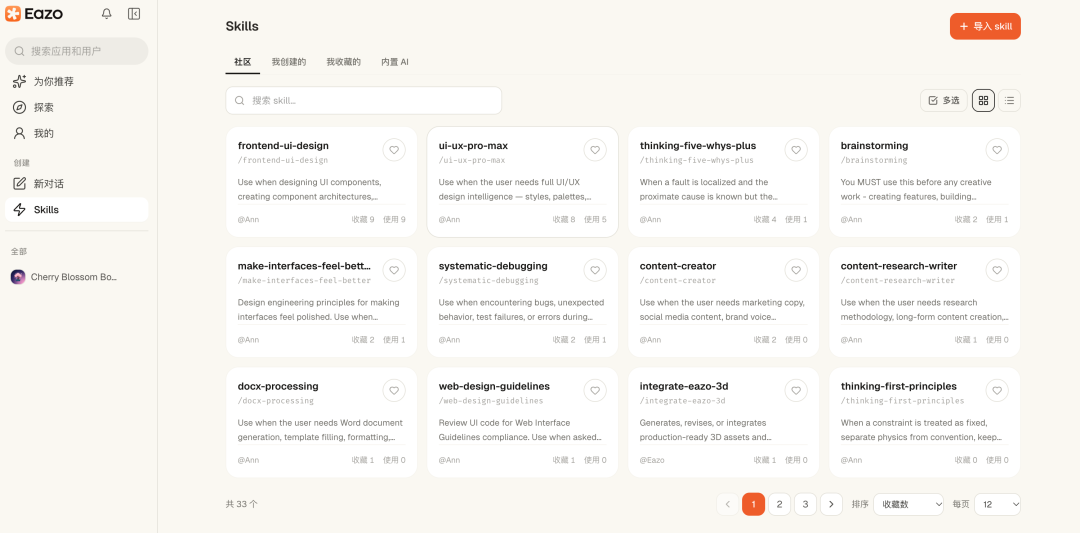The height and width of the screenshot is (533, 1080).
Task: Favorite the content-creator skill
Action: pyautogui.click(x=796, y=271)
